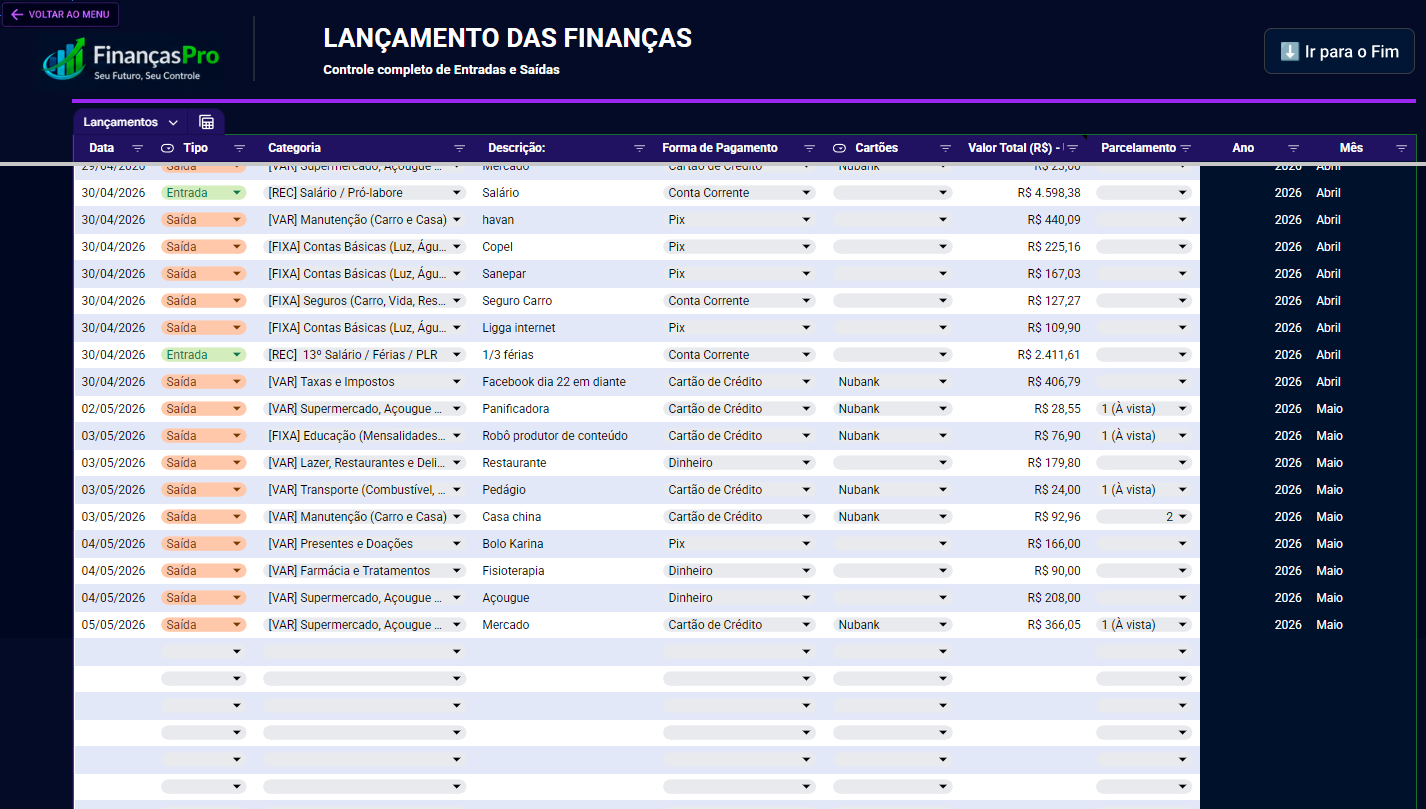
Task: Open the Valor Total column filter icon
Action: [1073, 148]
